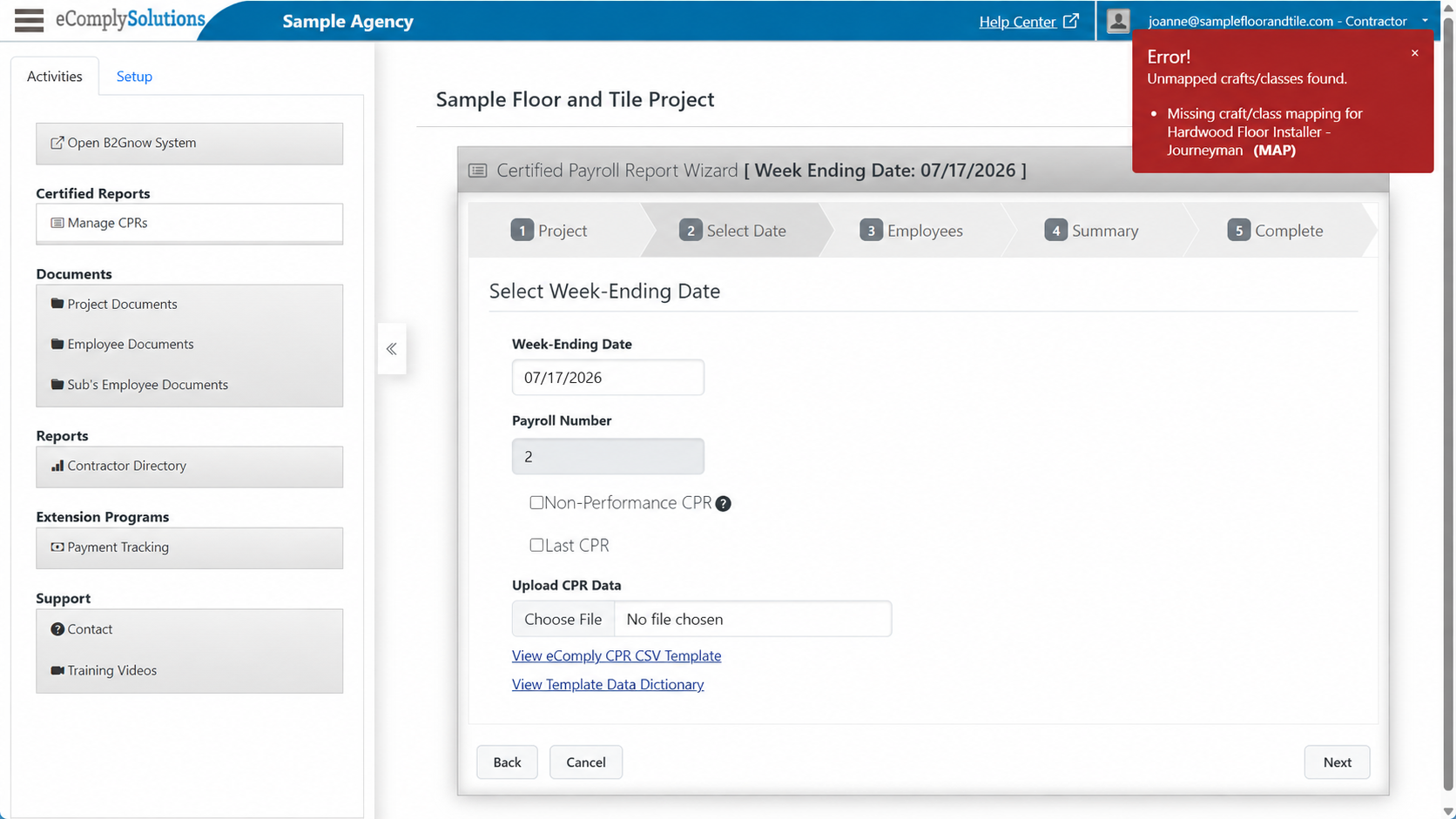The height and width of the screenshot is (819, 1456).
Task: Jump to the Employees wizard step
Action: 912,231
